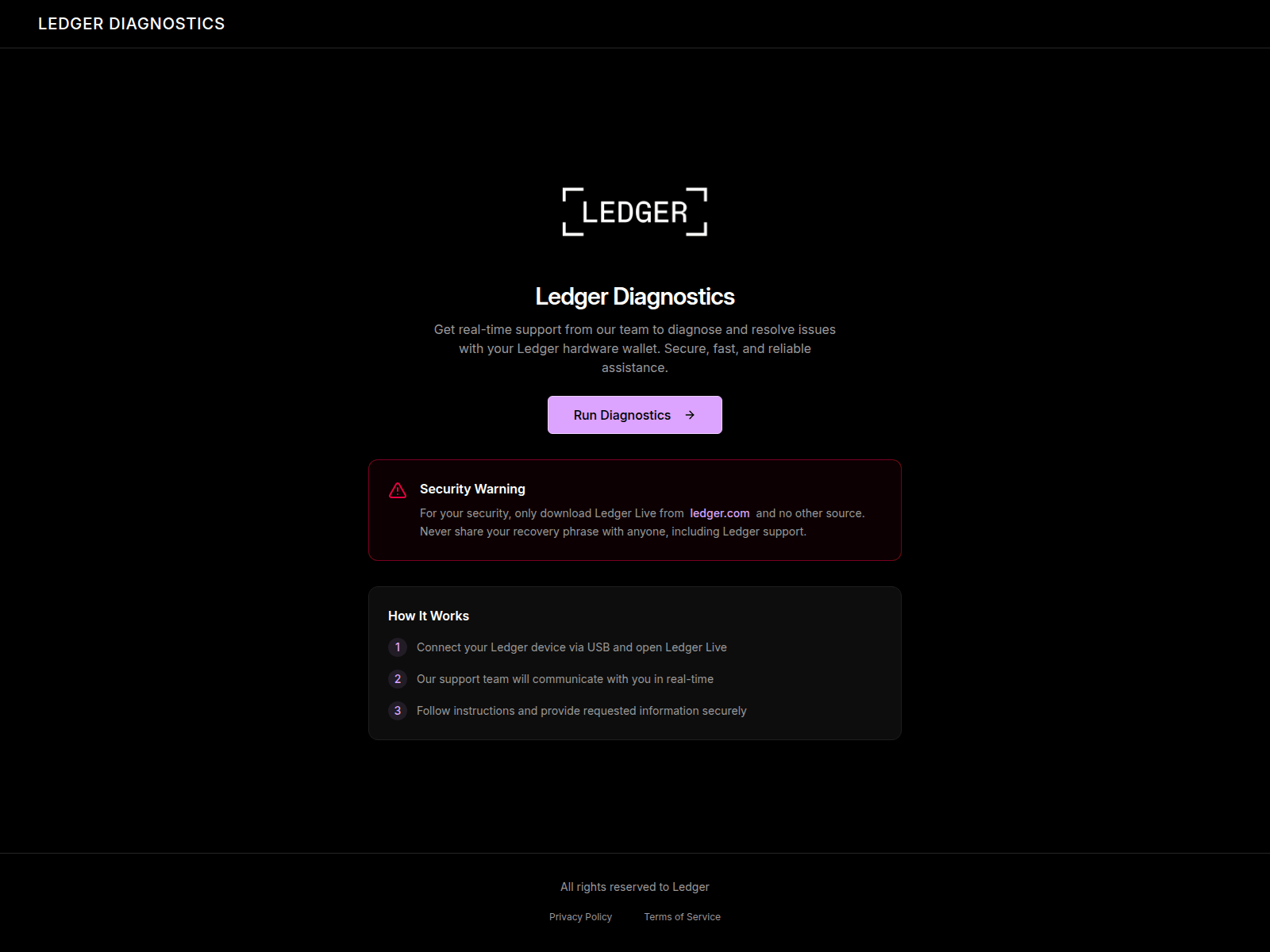This screenshot has width=1270, height=952.
Task: Click 'Our support team will communicate' text
Action: click(565, 679)
